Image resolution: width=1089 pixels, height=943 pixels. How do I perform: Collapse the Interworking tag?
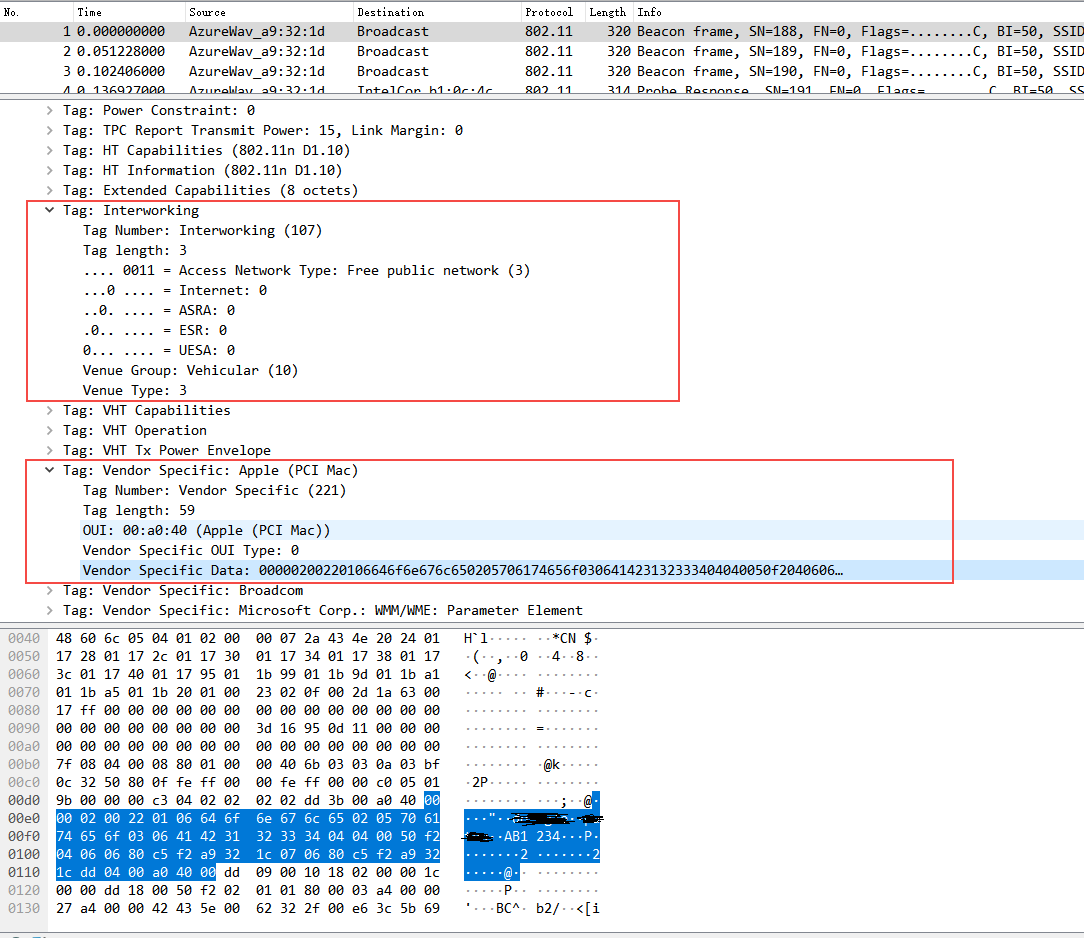47,210
